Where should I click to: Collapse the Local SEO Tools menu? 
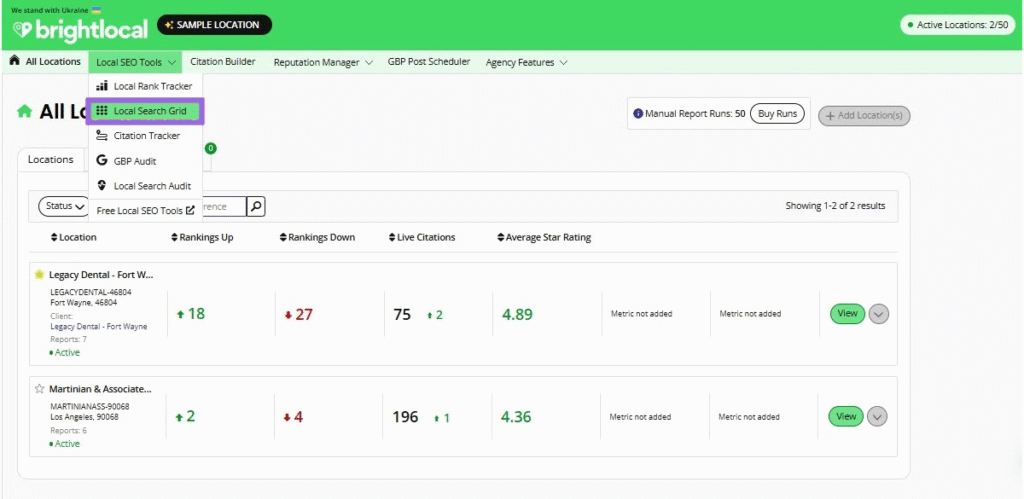[x=136, y=63]
